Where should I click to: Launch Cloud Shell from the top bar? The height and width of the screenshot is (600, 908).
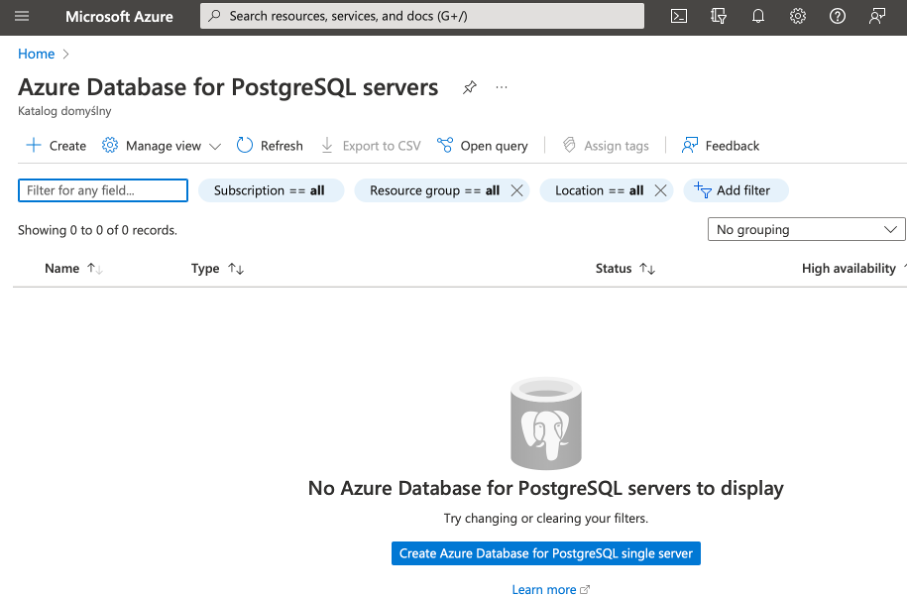(679, 16)
